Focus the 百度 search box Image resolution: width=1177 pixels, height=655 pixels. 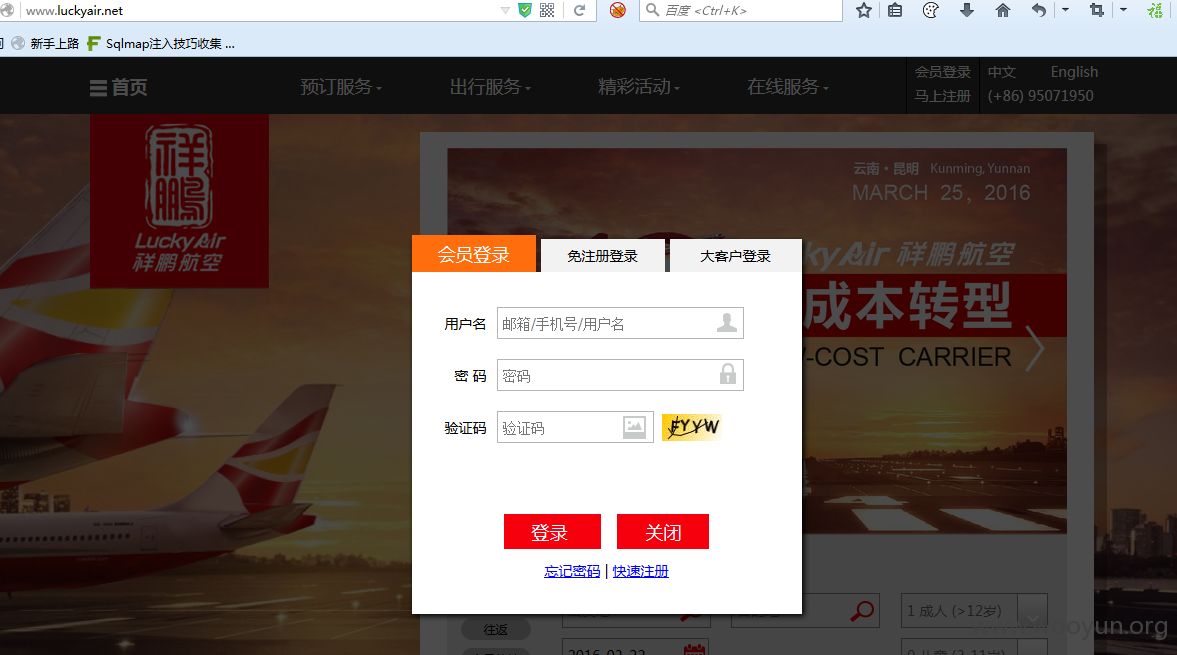[x=740, y=11]
